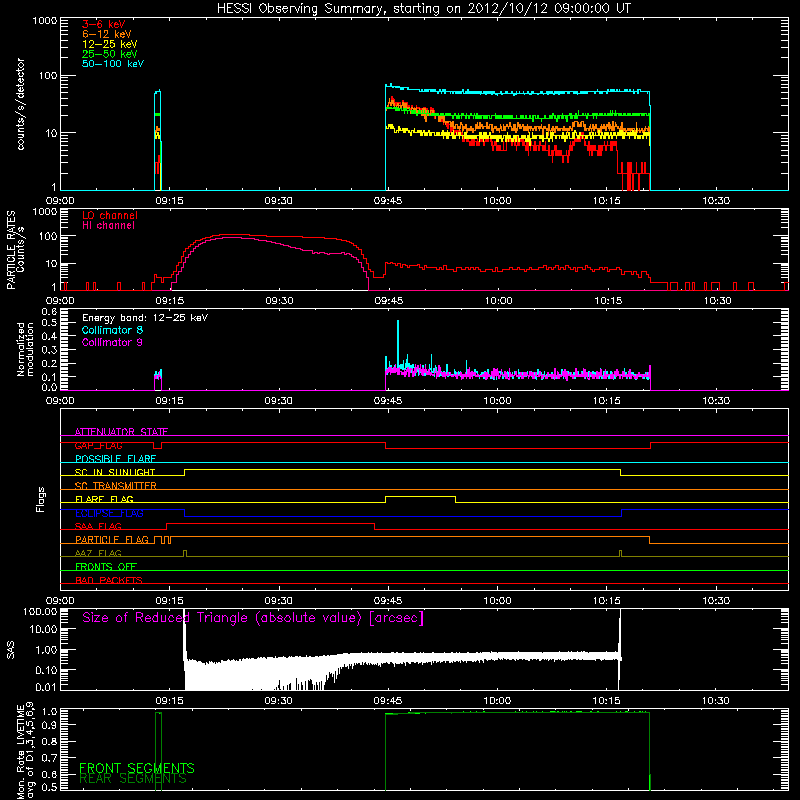Select the Collimator 8 legend label
800x800 pixels.
[x=112, y=330]
